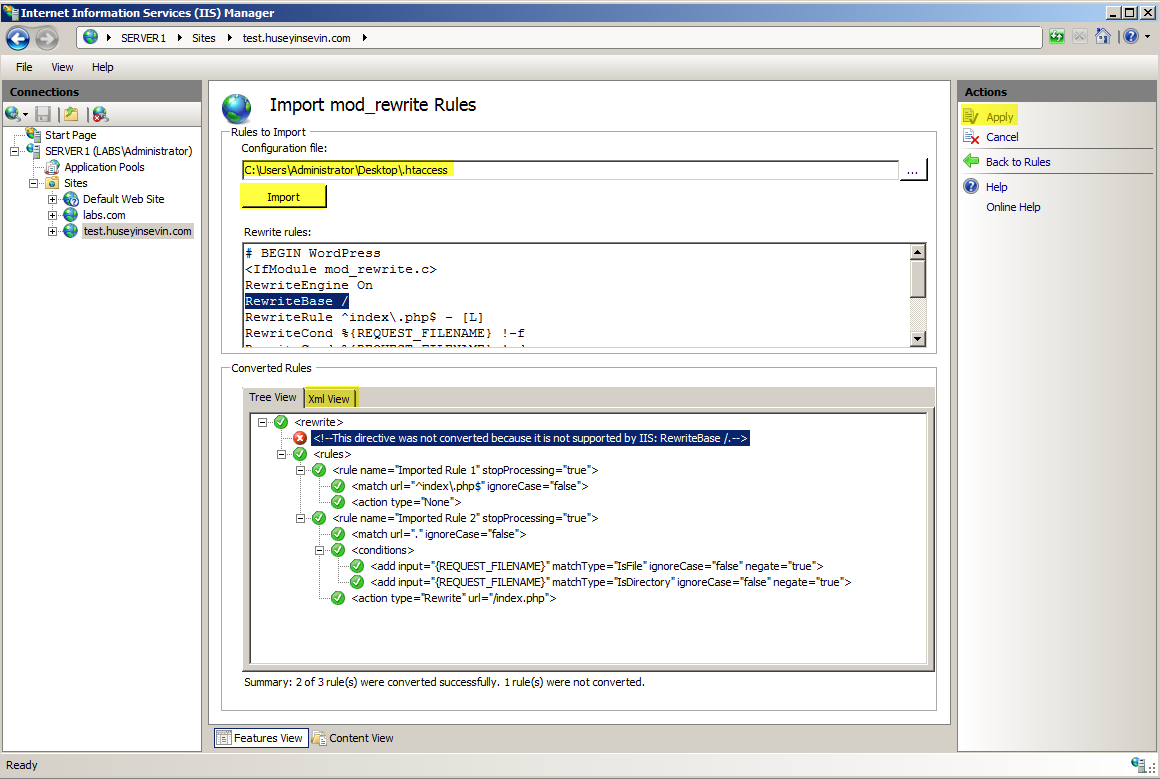Click the Help link in Actions pane
This screenshot has width=1160, height=779.
[x=997, y=187]
